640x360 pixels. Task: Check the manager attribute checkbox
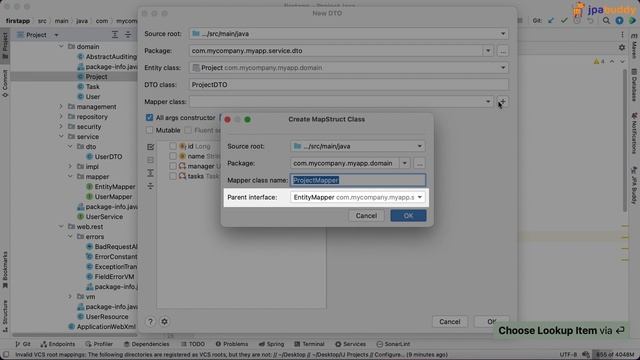point(173,166)
